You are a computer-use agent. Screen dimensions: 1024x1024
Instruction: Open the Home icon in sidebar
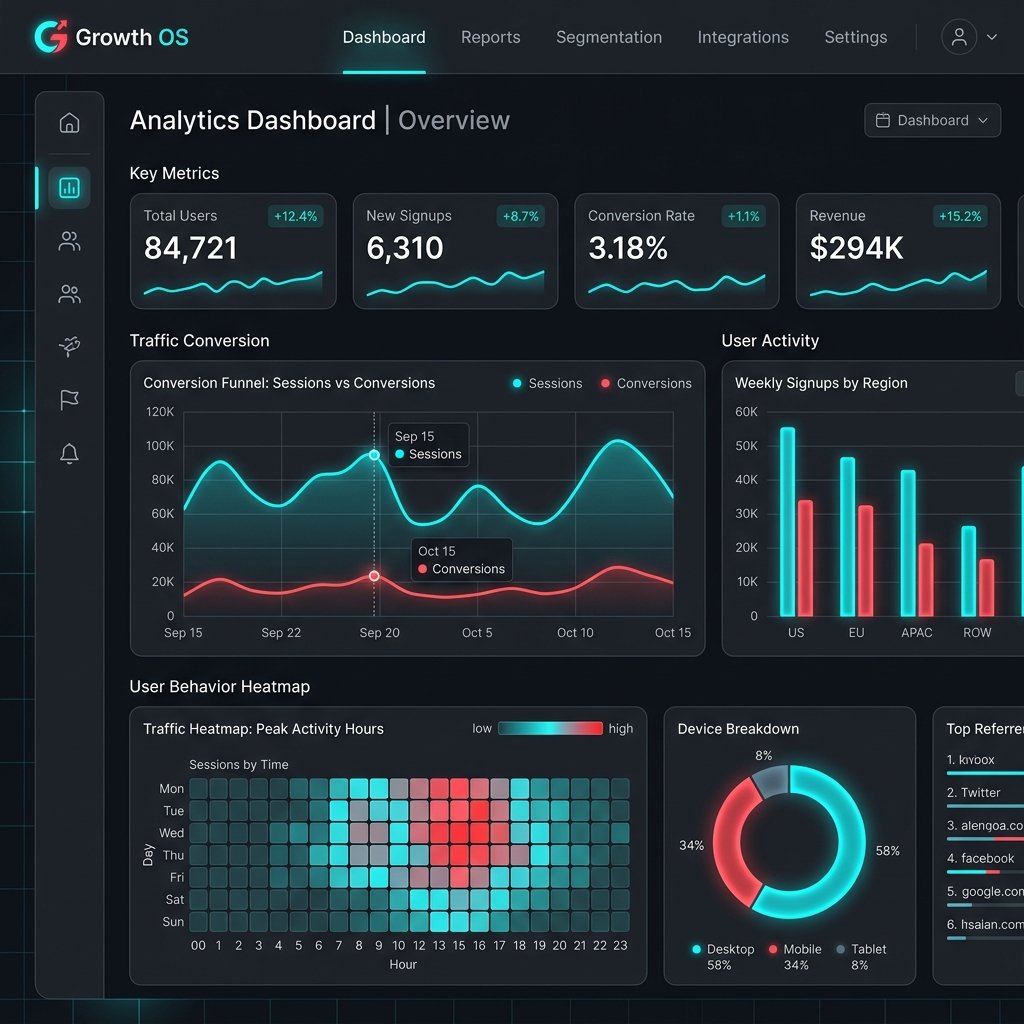69,123
